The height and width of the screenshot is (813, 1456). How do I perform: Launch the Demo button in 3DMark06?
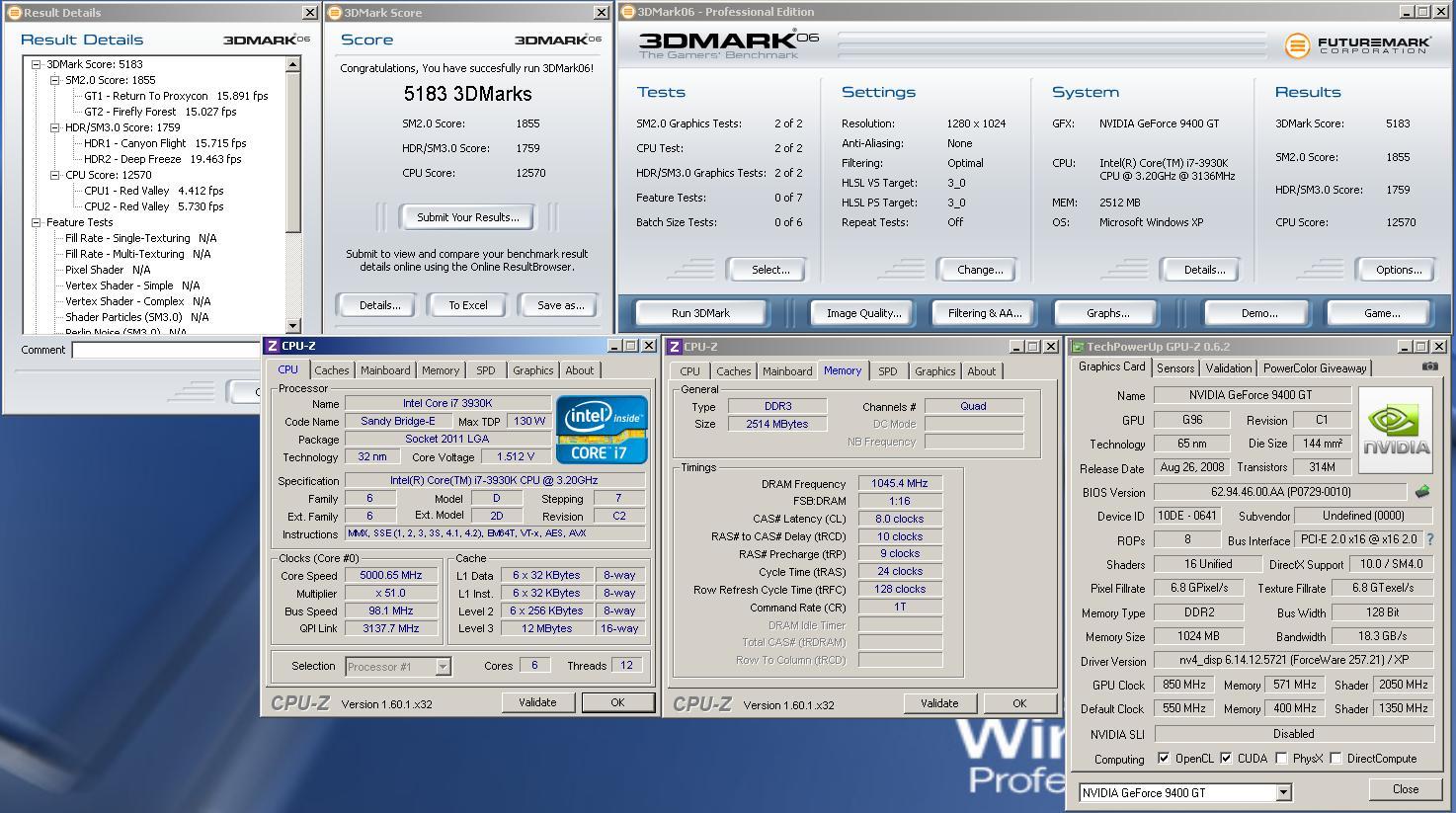click(x=1258, y=313)
